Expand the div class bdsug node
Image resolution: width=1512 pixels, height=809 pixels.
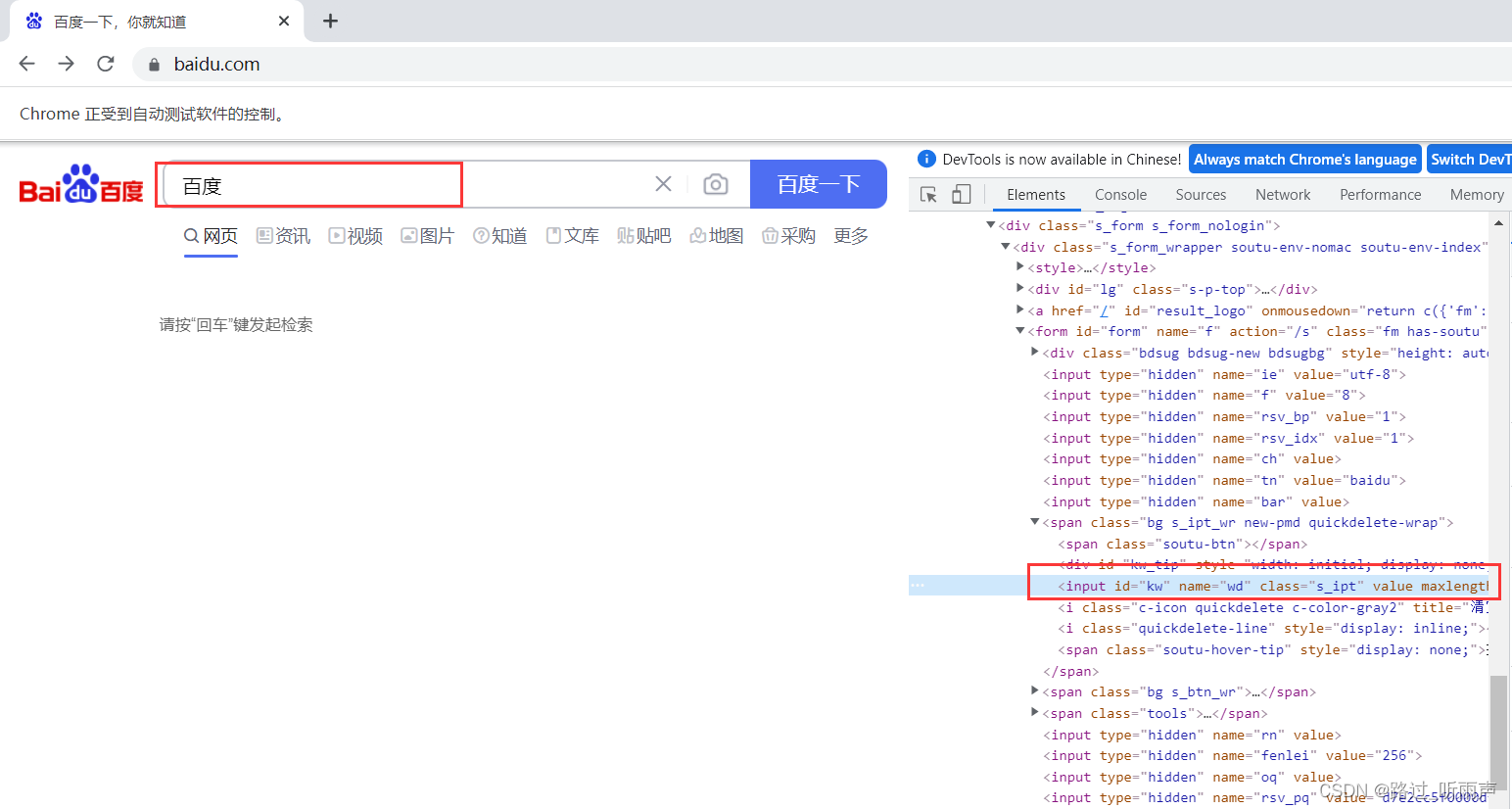pyautogui.click(x=1035, y=353)
